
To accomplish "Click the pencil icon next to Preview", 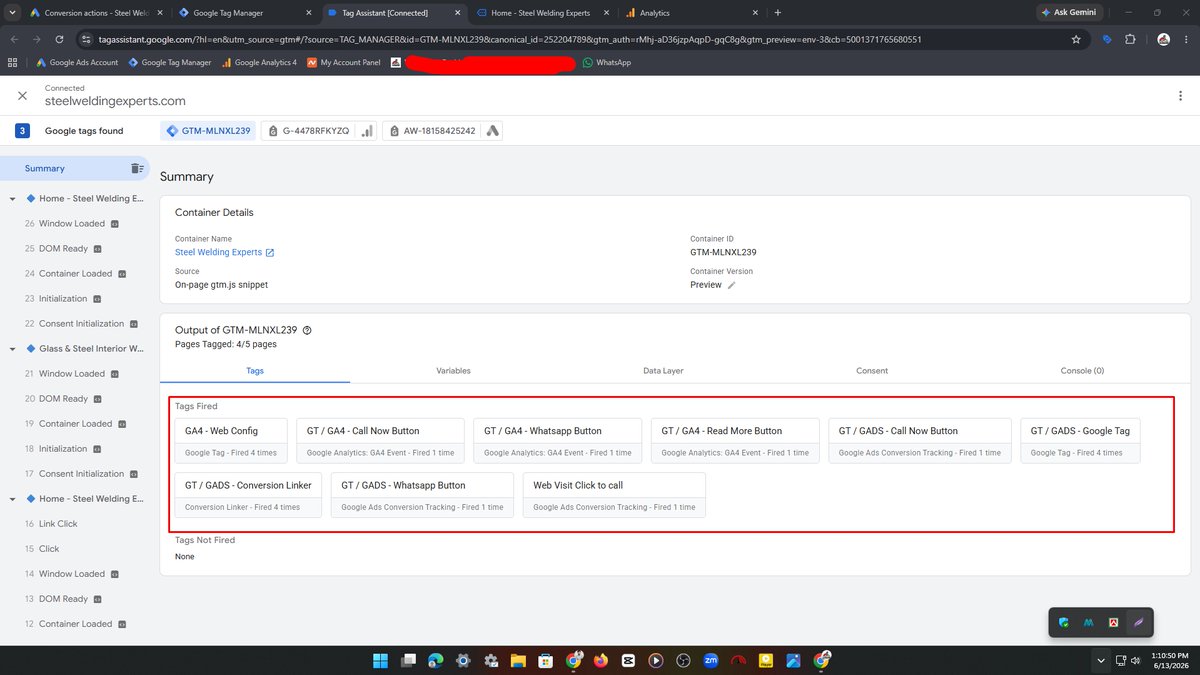I will (x=731, y=285).
